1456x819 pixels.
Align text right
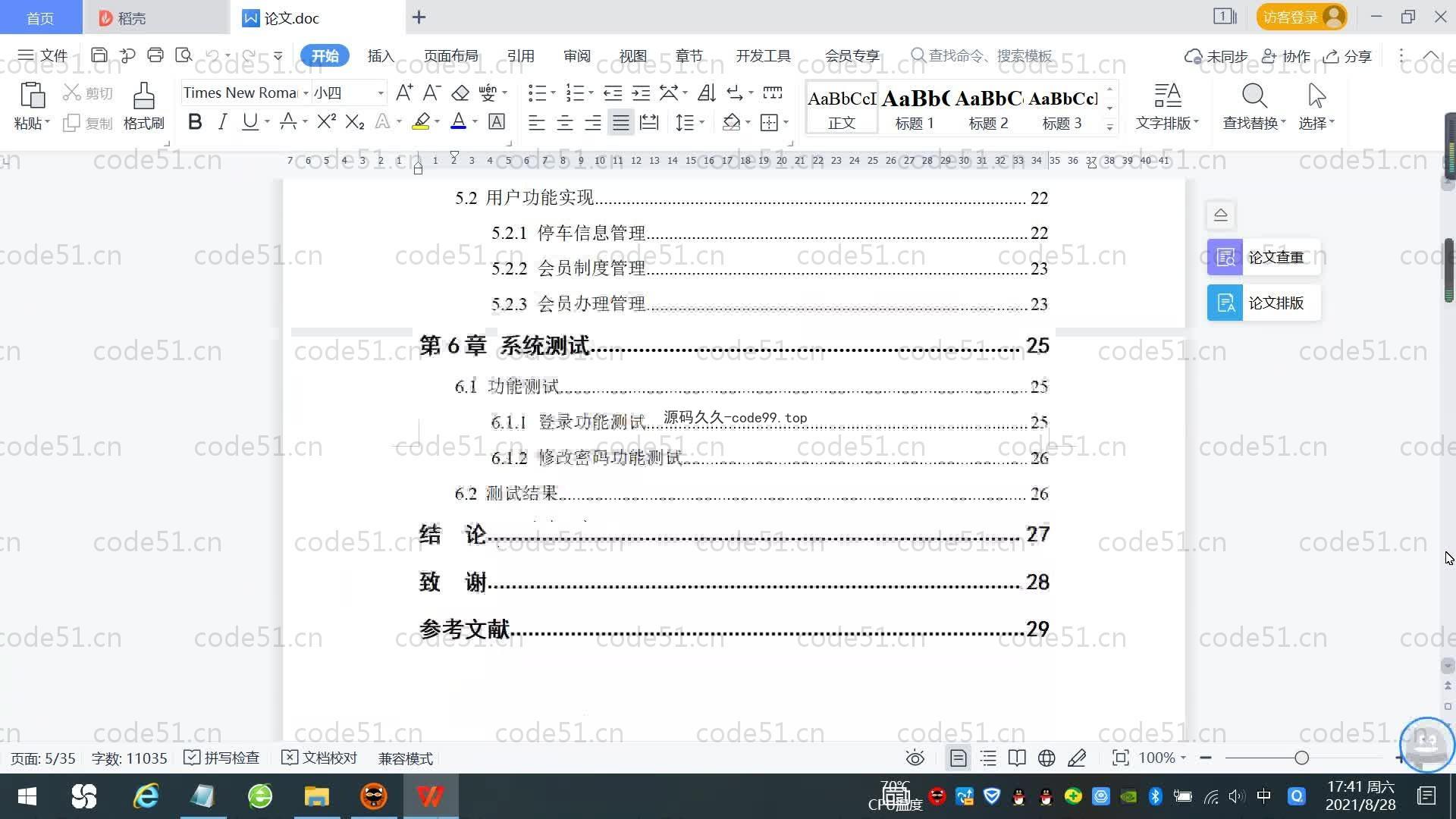(x=593, y=122)
